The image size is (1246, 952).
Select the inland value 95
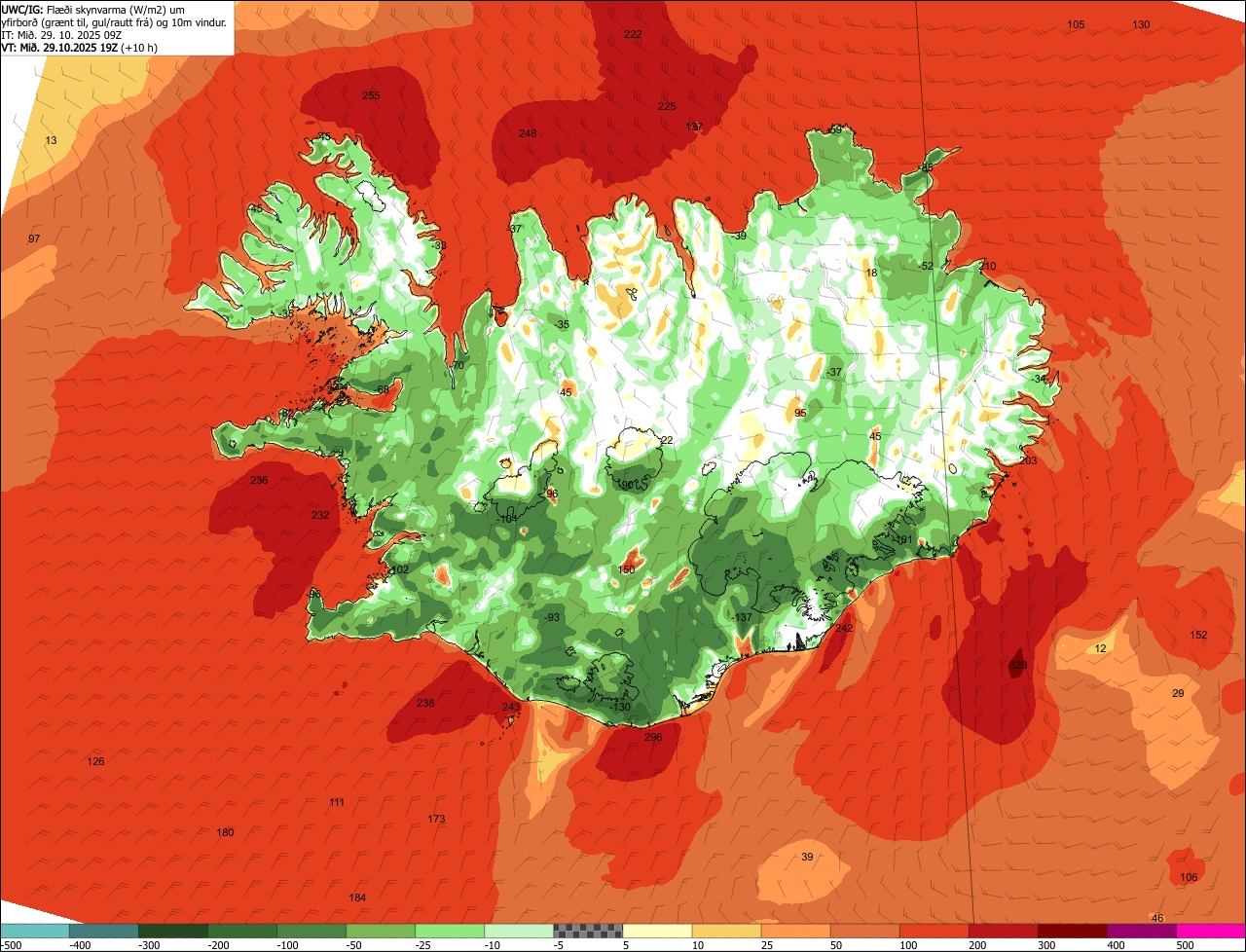pyautogui.click(x=800, y=414)
